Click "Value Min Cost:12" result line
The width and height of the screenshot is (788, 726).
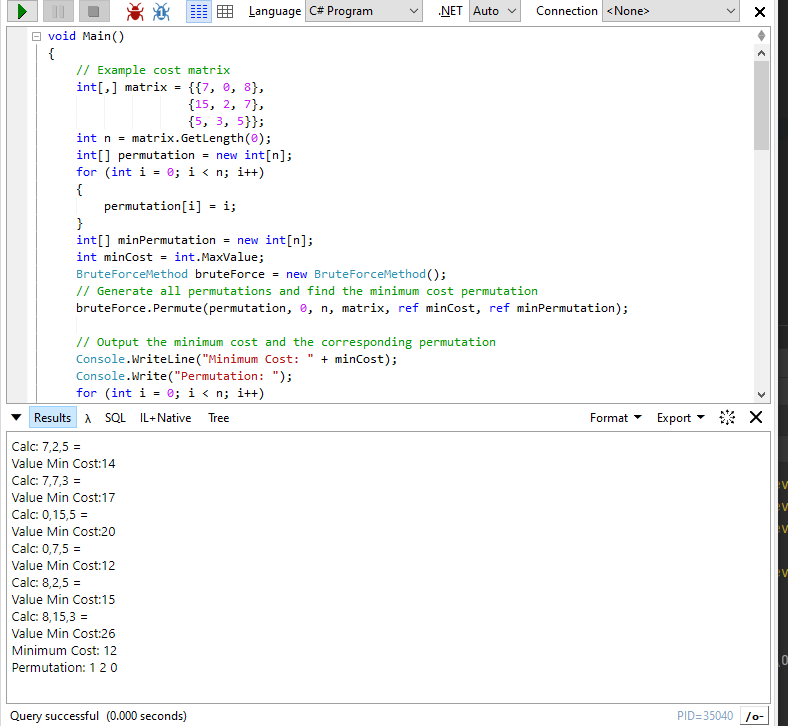(x=63, y=566)
